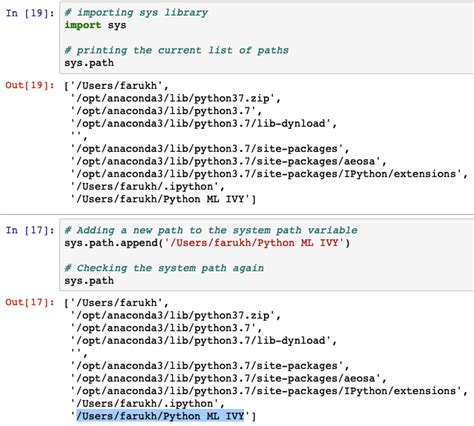Click the 'Python ML IVY' last line in Out[19]
The image size is (474, 426).
point(163,199)
